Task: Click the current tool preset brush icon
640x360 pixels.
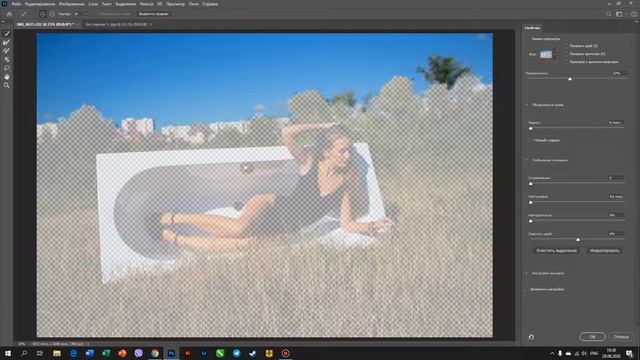Action: [24, 14]
